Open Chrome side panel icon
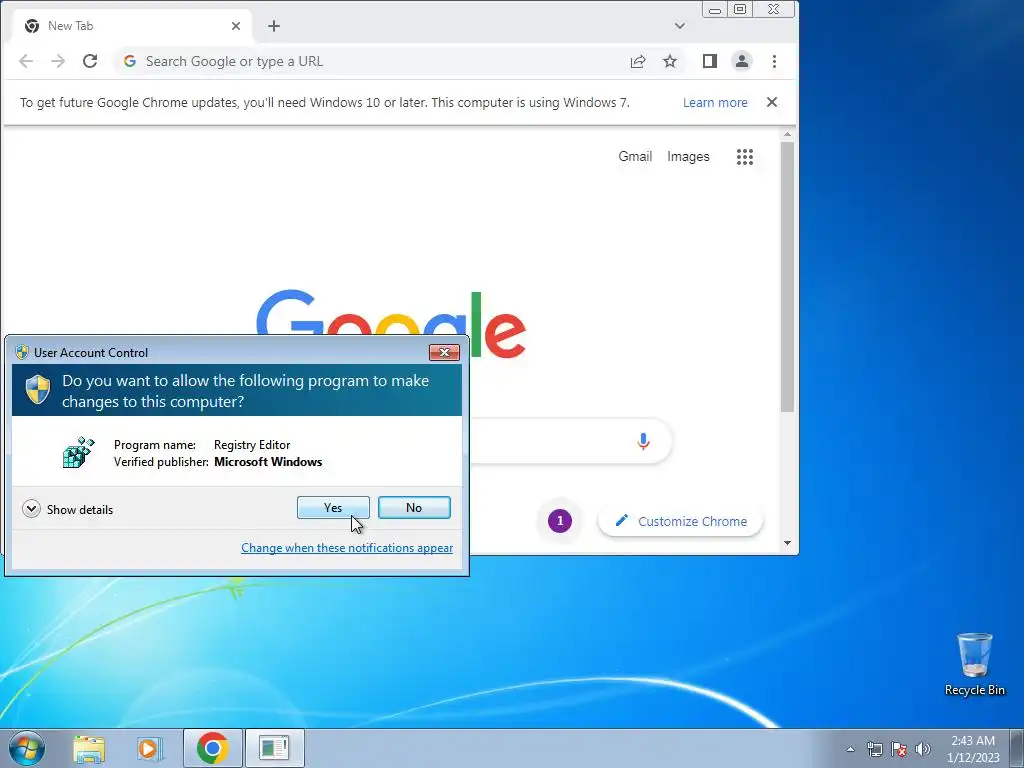This screenshot has height=768, width=1024. (710, 61)
